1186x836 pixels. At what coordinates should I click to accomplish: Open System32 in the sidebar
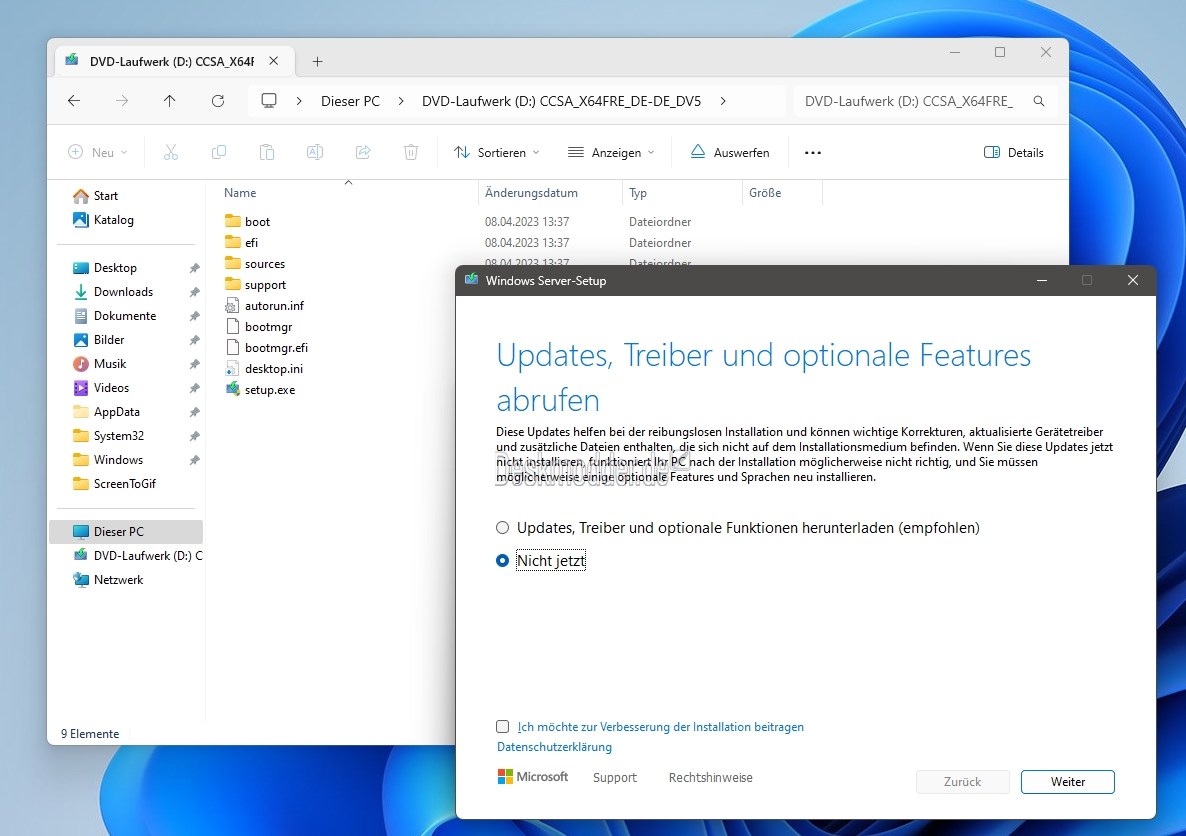coord(108,436)
